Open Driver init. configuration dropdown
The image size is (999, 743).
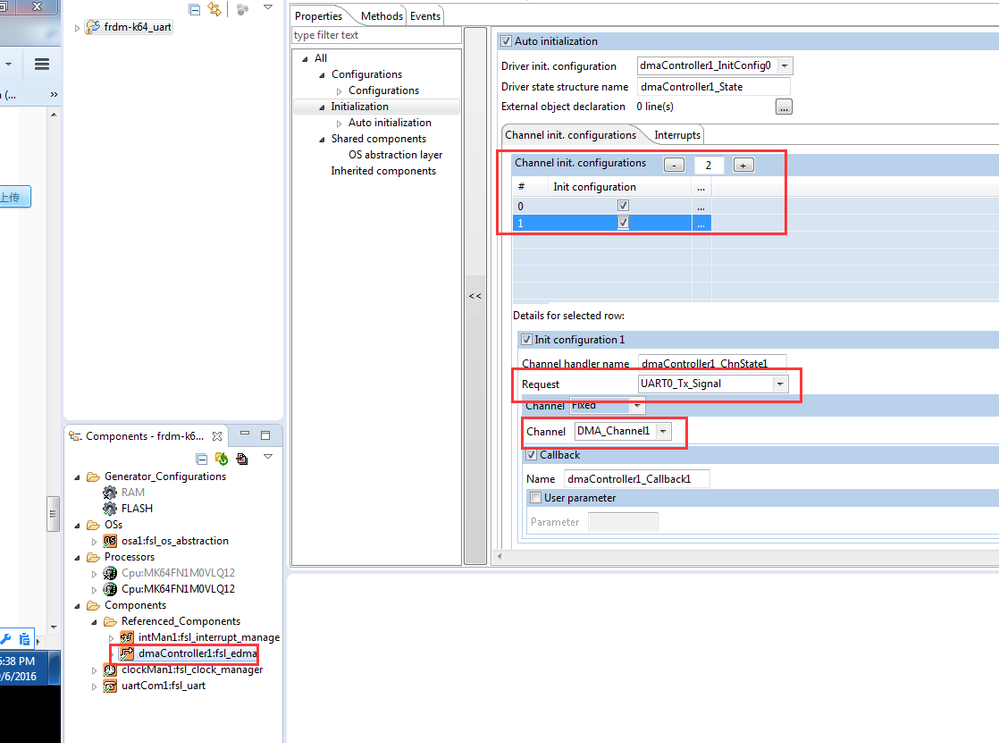(x=785, y=66)
